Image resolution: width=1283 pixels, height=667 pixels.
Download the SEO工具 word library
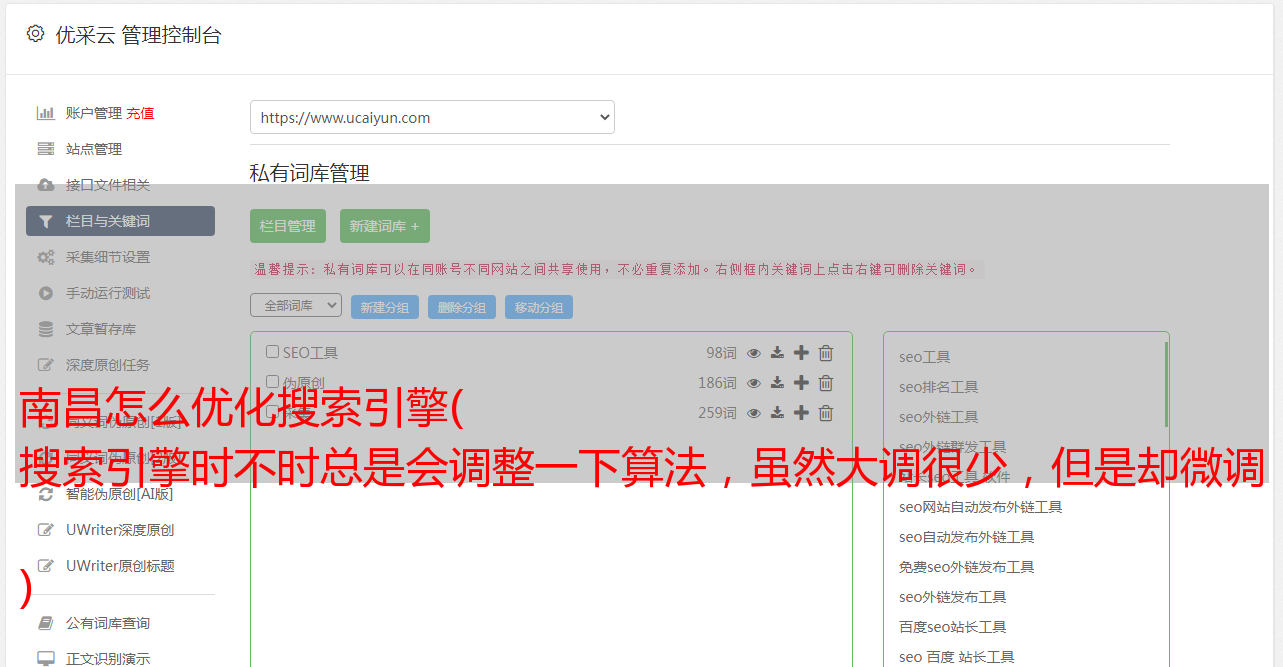coord(777,353)
